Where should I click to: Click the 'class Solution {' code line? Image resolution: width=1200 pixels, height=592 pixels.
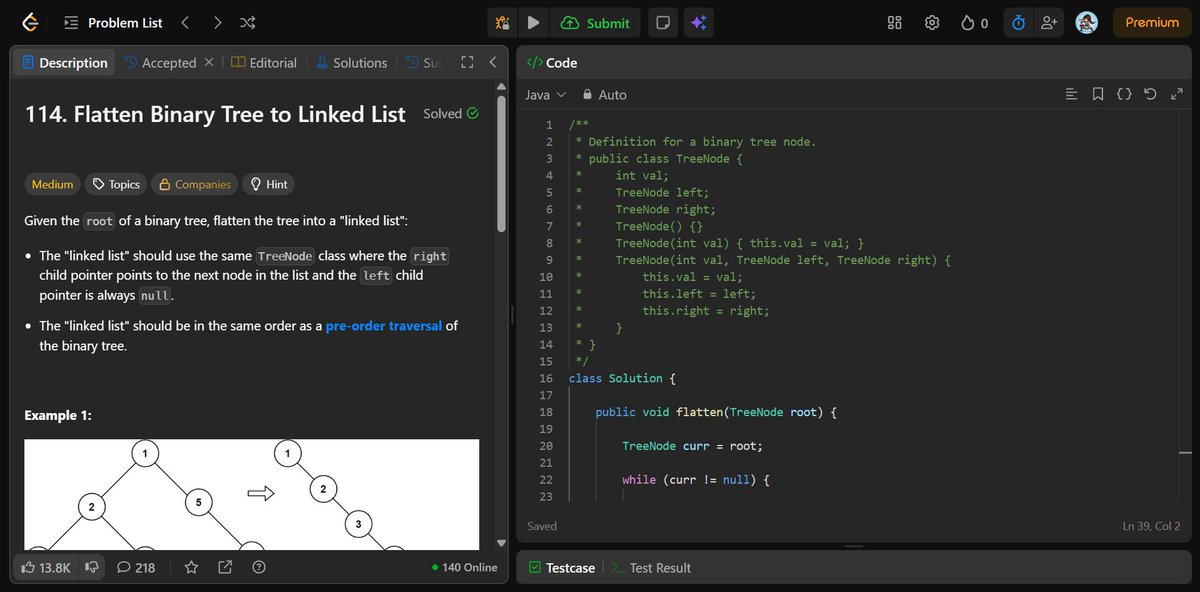coord(623,378)
